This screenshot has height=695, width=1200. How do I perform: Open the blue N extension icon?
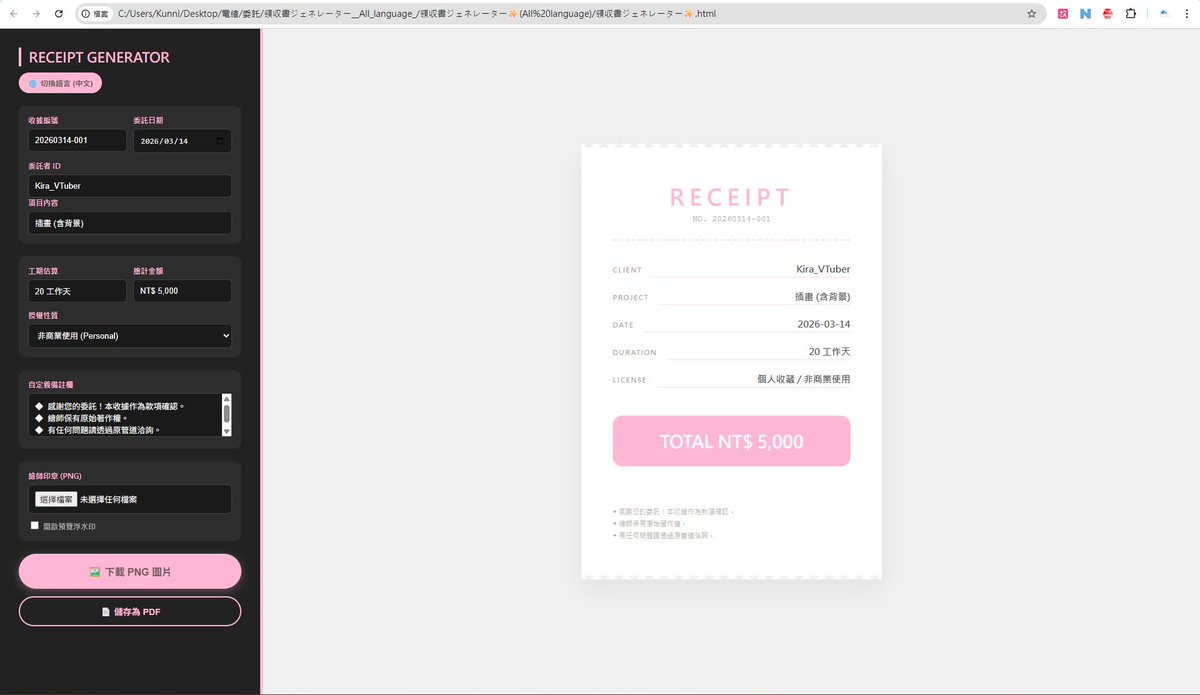coord(1085,14)
